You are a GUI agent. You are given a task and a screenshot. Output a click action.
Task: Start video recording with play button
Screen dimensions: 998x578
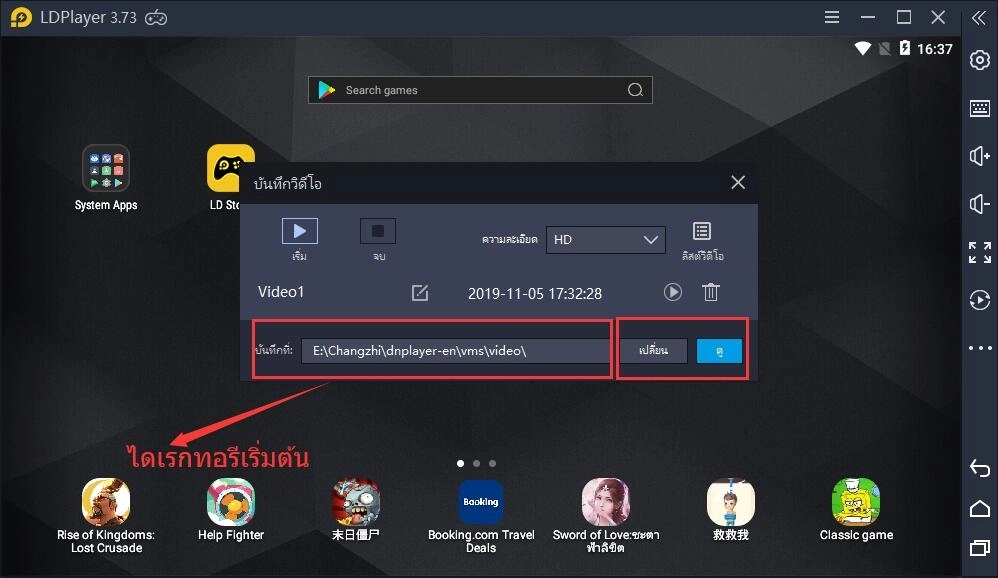(300, 231)
